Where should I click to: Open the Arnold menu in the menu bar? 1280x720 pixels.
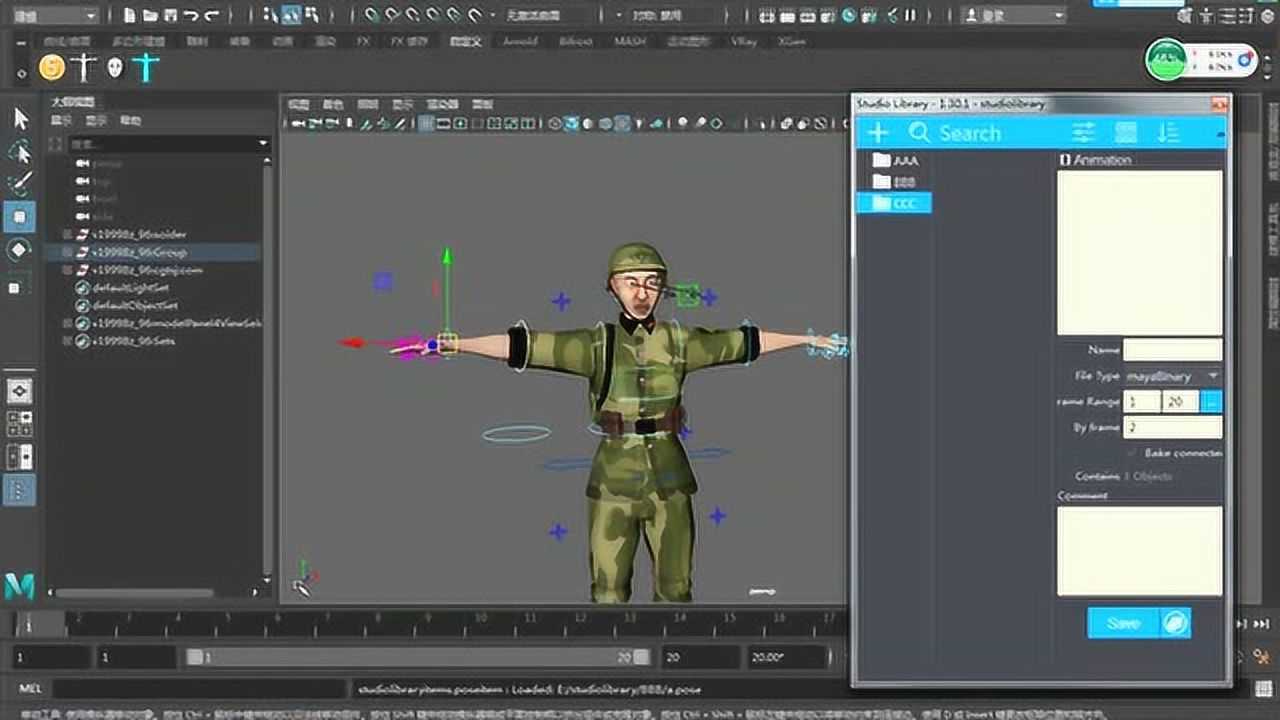tap(522, 41)
